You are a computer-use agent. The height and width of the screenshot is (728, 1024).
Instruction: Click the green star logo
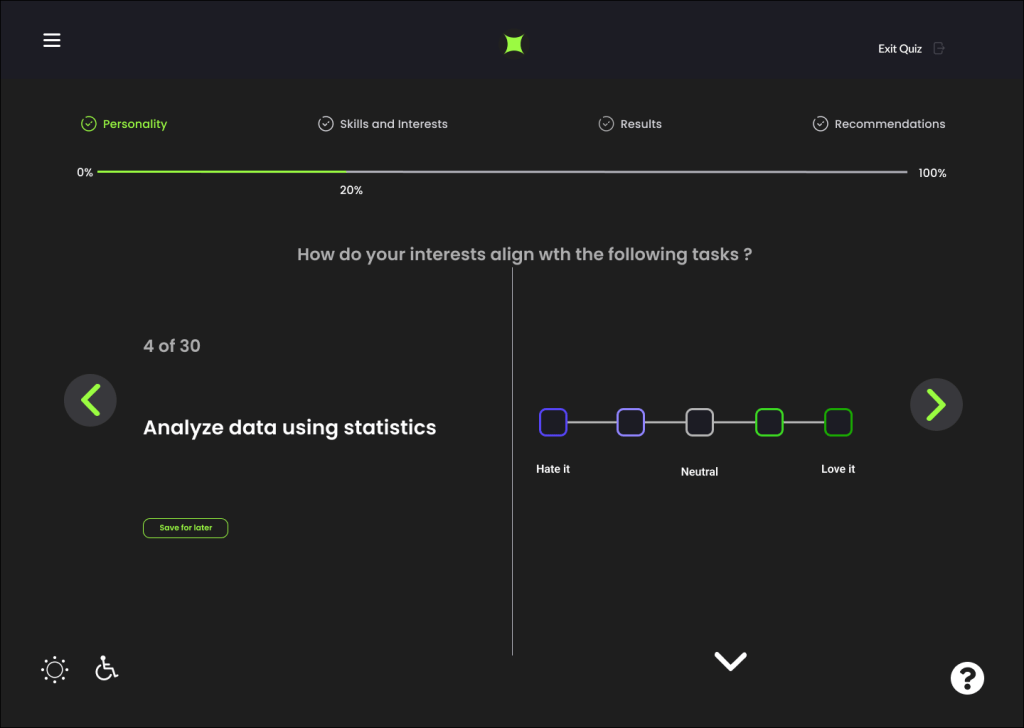pyautogui.click(x=514, y=44)
